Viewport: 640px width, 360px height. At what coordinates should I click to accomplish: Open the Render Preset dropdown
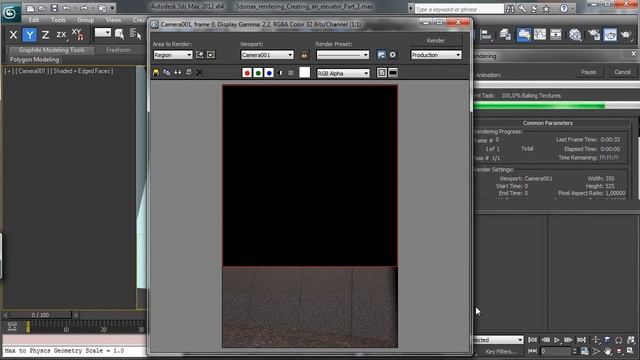pyautogui.click(x=342, y=55)
